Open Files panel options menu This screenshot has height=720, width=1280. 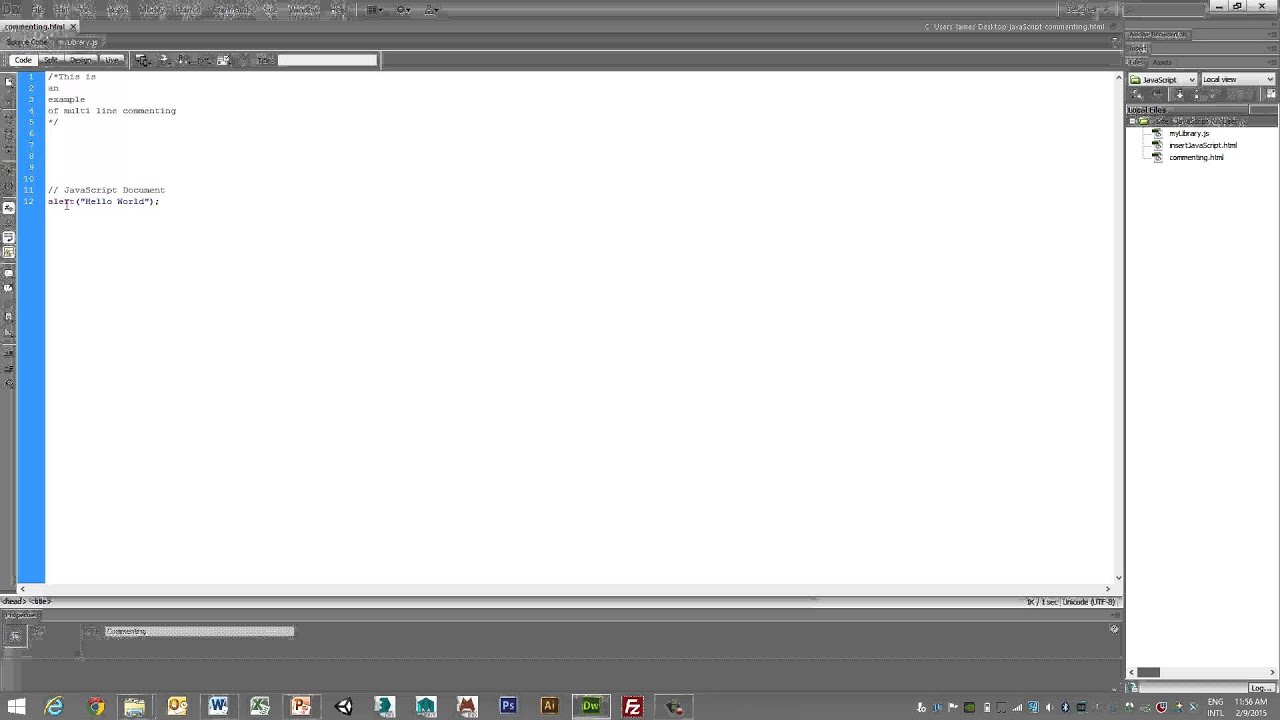click(1272, 62)
